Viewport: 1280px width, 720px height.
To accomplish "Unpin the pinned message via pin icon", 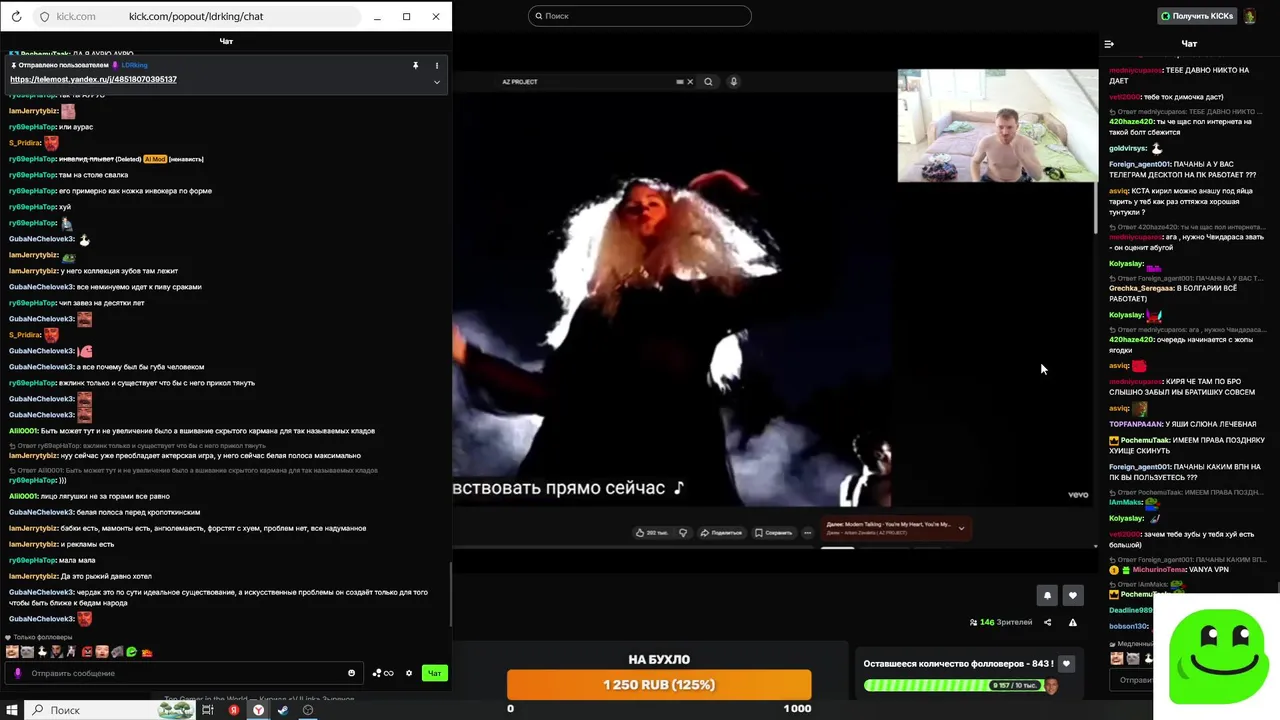I will (415, 65).
